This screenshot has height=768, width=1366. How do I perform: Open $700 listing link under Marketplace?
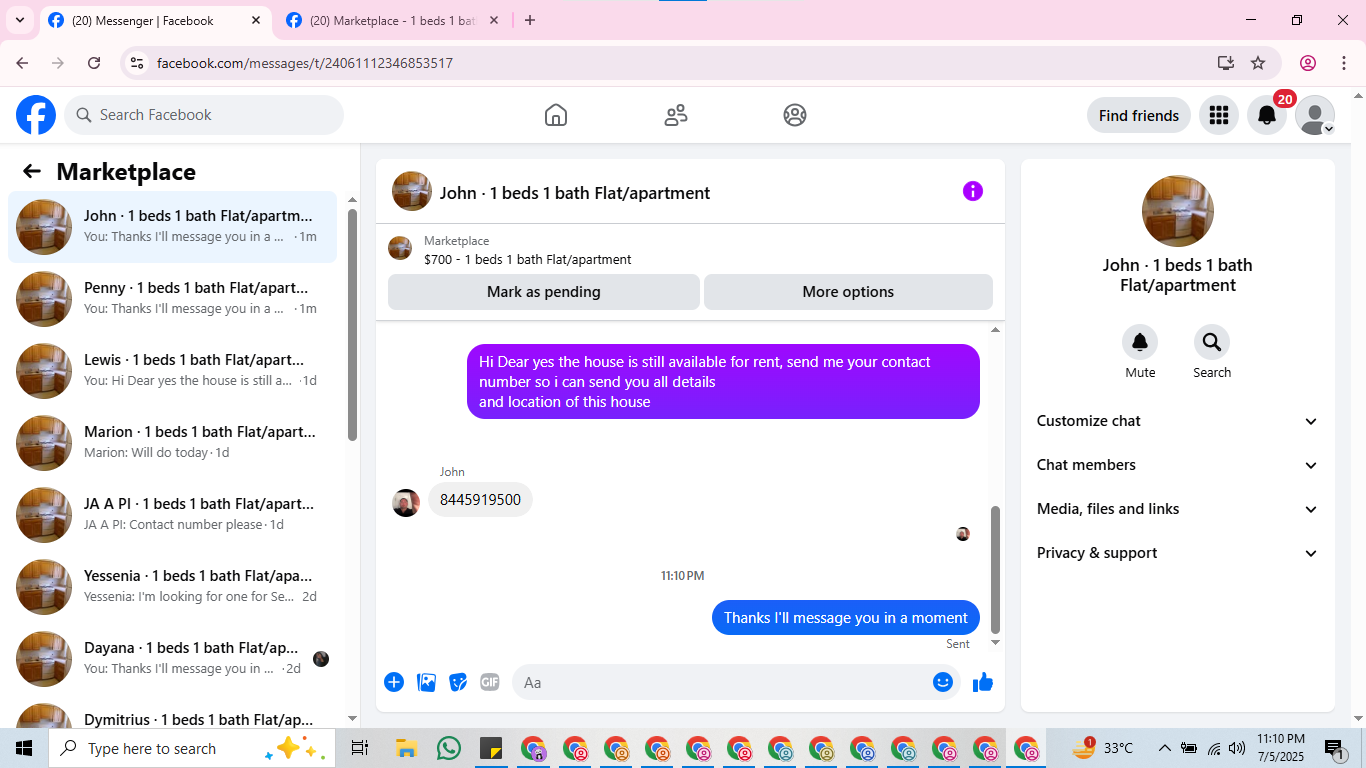click(528, 259)
